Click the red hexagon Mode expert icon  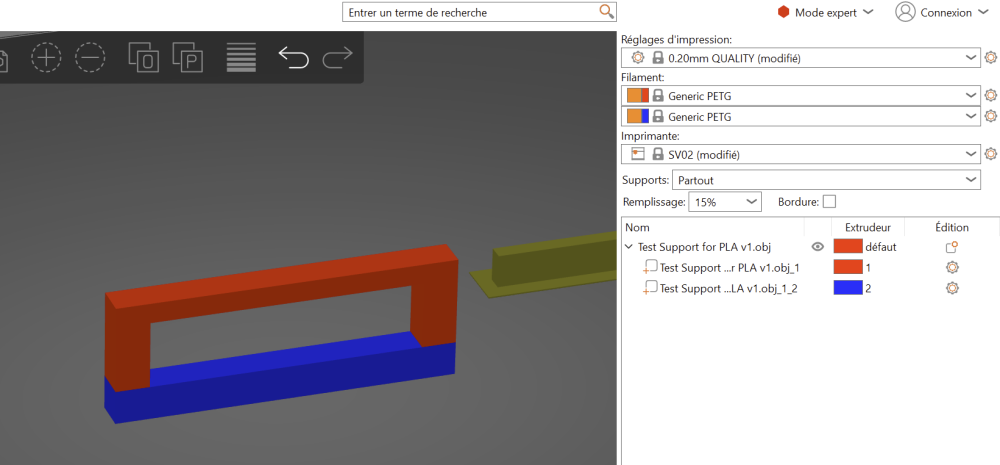(x=783, y=12)
